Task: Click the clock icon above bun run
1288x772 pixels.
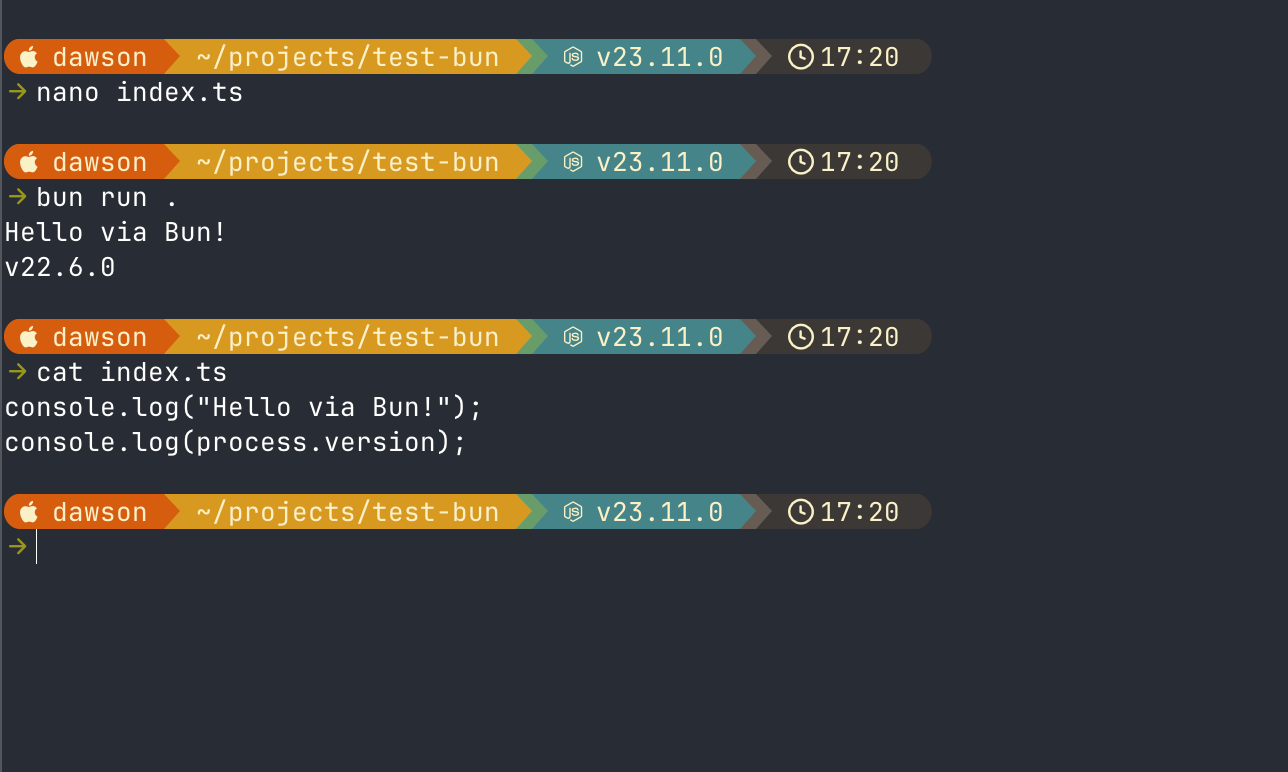Action: 801,162
